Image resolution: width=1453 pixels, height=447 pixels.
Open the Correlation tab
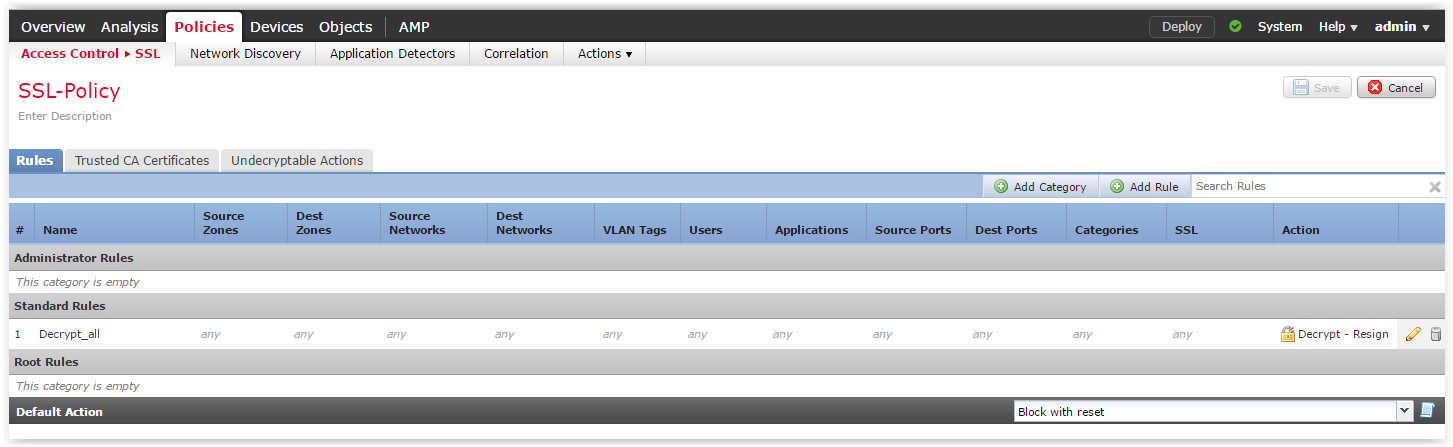(x=516, y=54)
